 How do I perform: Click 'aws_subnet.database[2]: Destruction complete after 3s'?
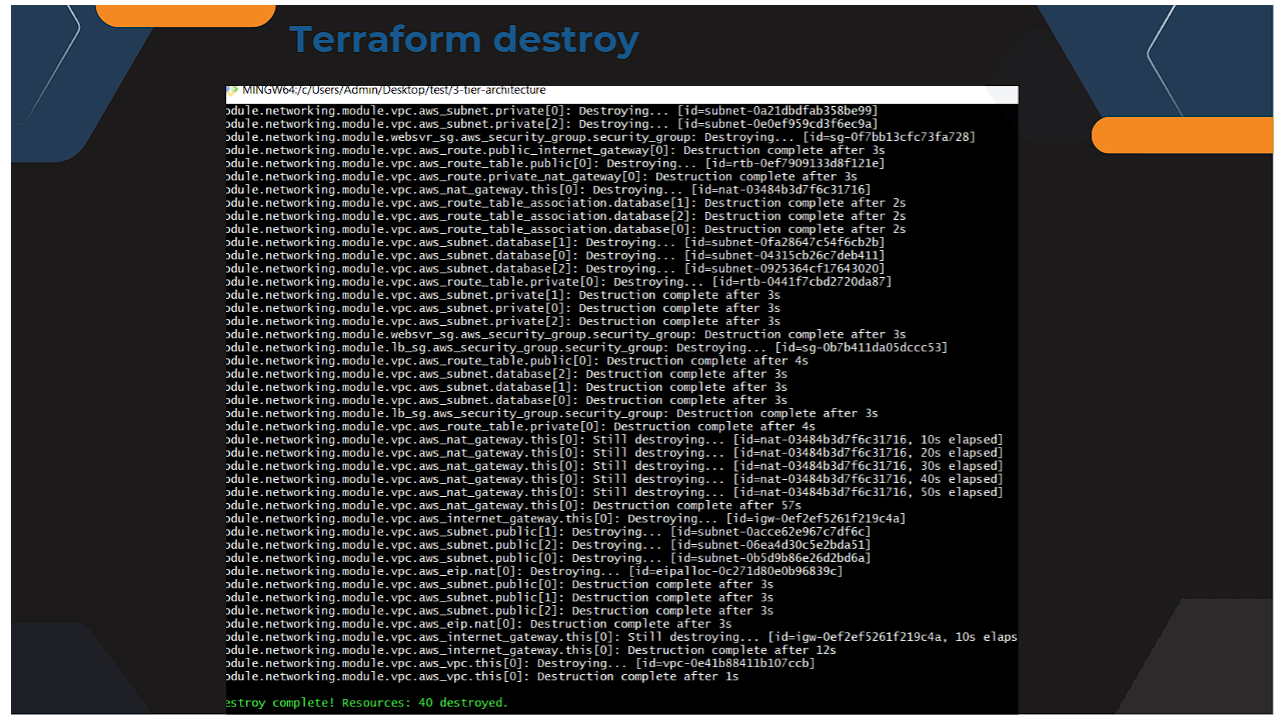[x=507, y=373]
